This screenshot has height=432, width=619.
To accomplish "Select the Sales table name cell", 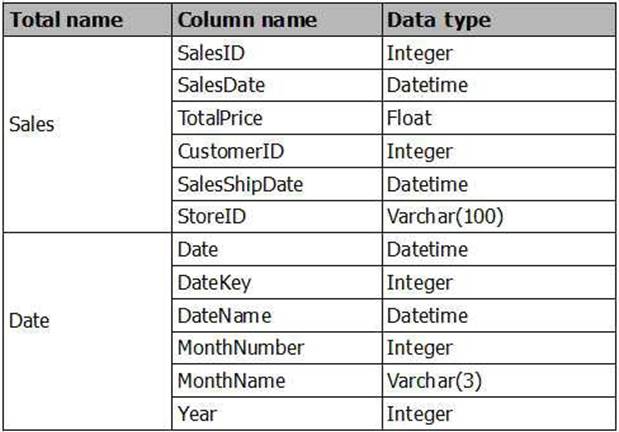I will (x=32, y=125).
